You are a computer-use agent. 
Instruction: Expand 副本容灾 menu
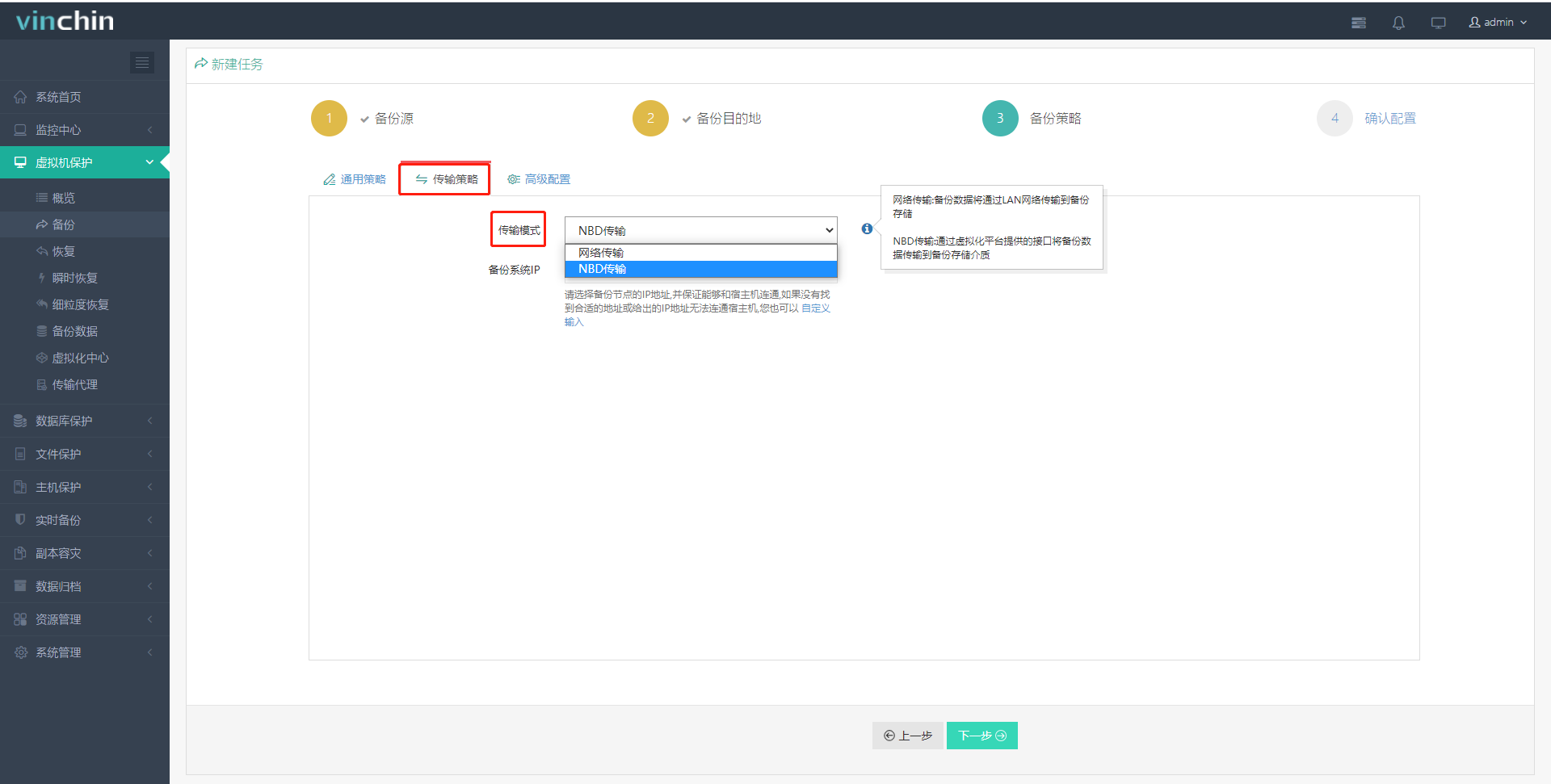[x=85, y=553]
